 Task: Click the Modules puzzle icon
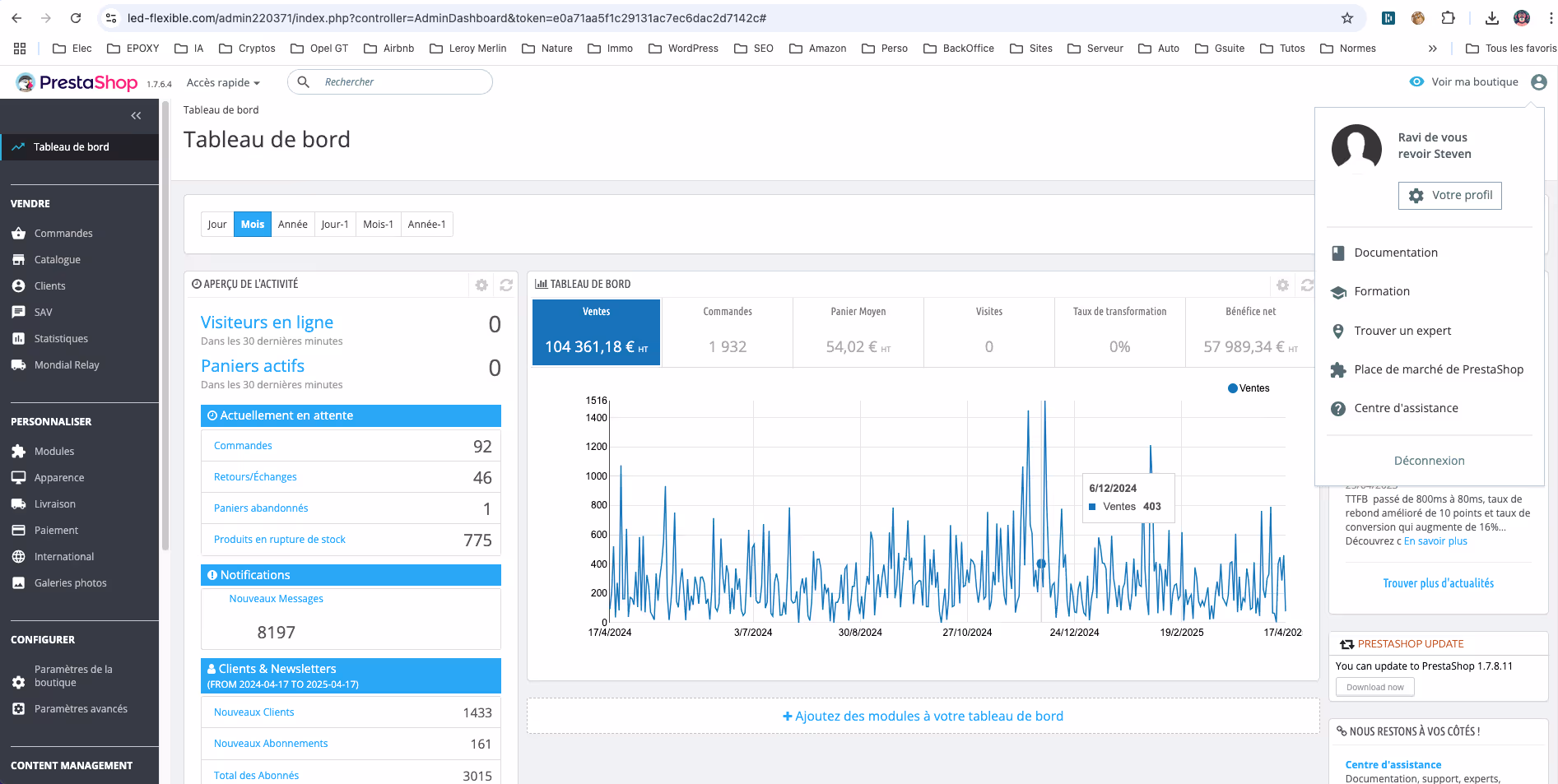coord(19,452)
